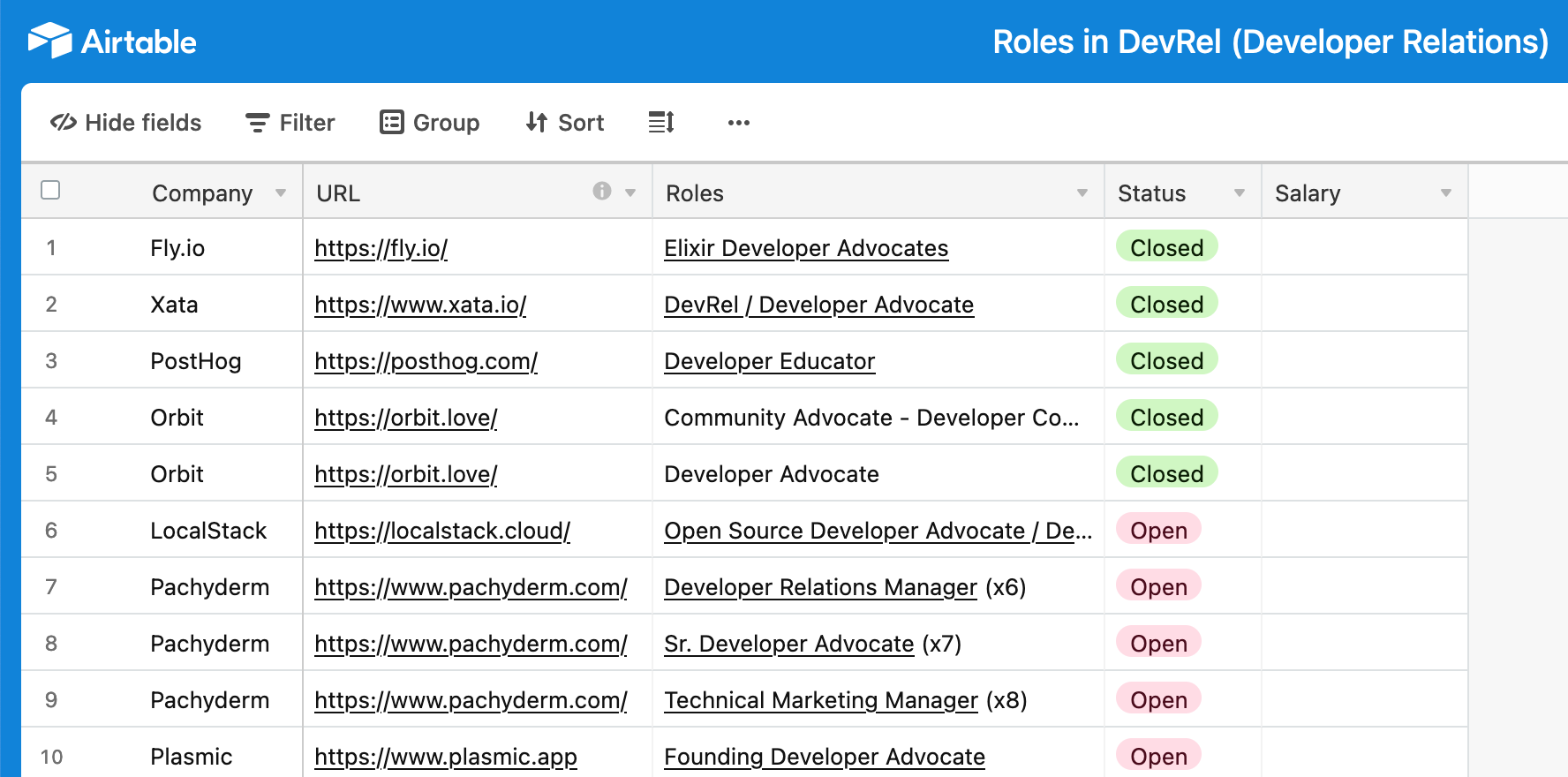Open the Sr. Developer Advocate role link
This screenshot has width=1568, height=777.
point(789,644)
